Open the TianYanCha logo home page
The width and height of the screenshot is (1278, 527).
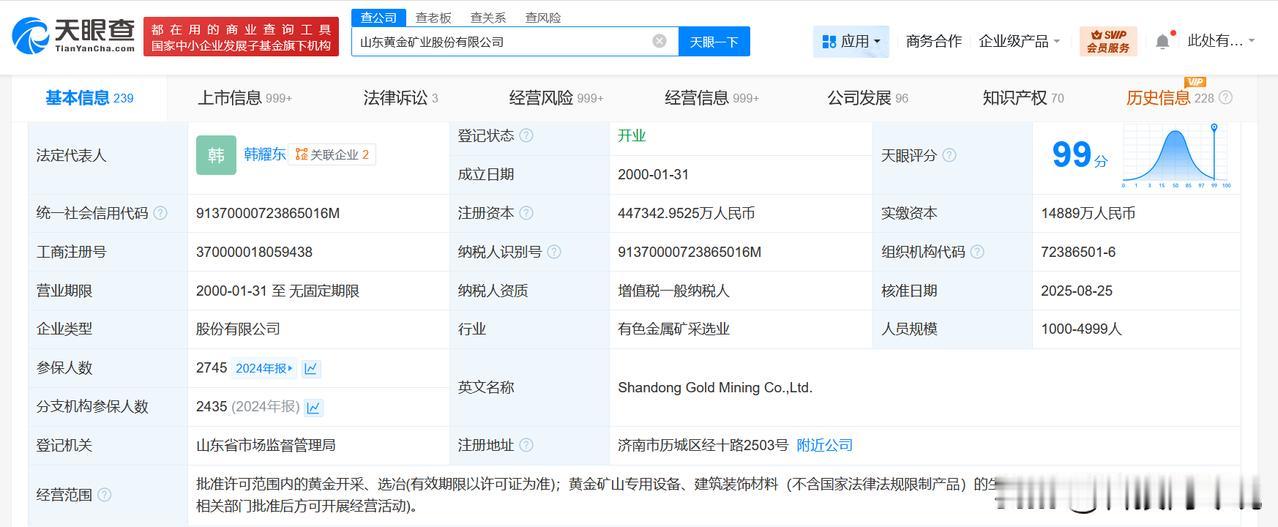(x=72, y=36)
